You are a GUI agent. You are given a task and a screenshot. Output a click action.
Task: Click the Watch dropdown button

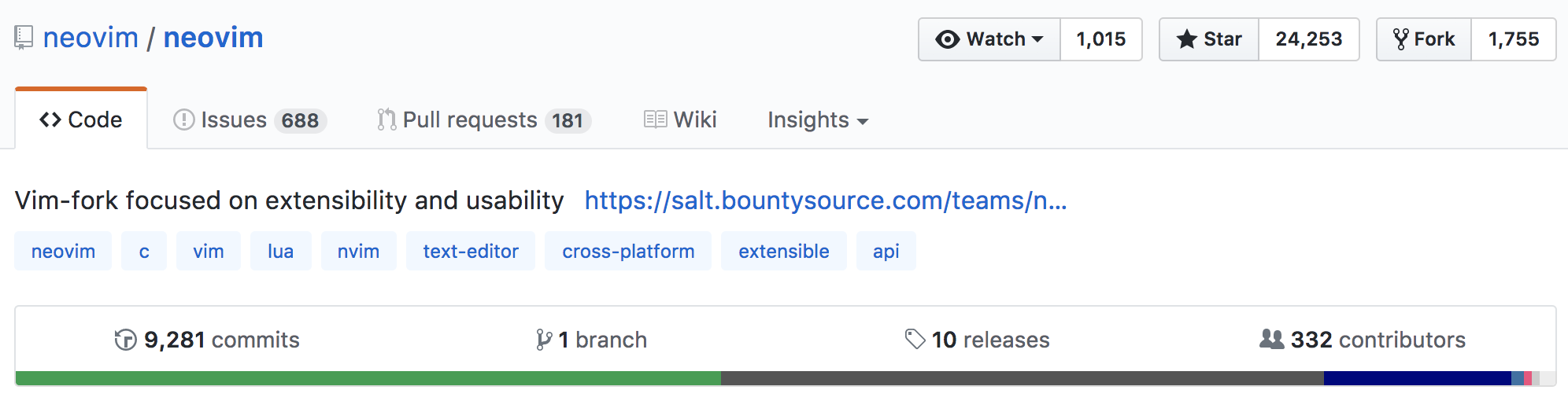[989, 39]
